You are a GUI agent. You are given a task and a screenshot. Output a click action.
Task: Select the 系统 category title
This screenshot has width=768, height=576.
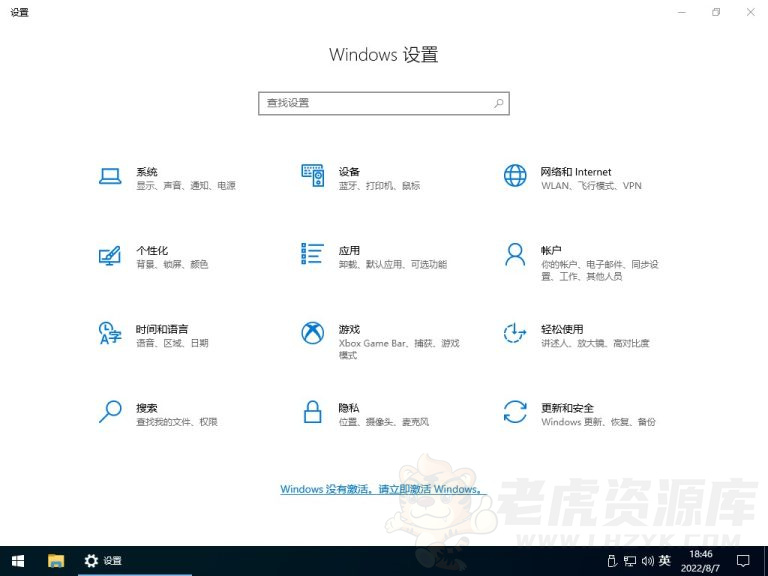click(x=147, y=172)
